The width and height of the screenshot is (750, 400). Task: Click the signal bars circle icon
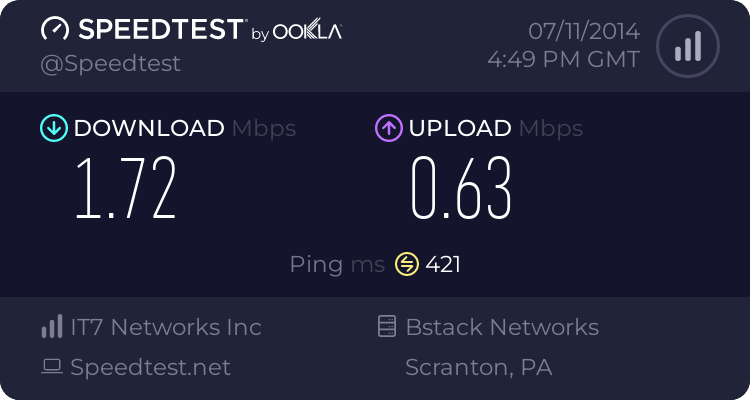(686, 46)
